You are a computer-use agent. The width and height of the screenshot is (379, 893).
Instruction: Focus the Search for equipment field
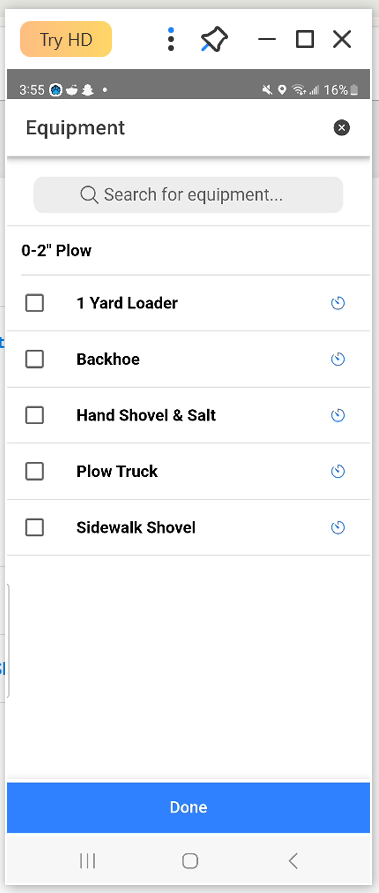coord(188,195)
